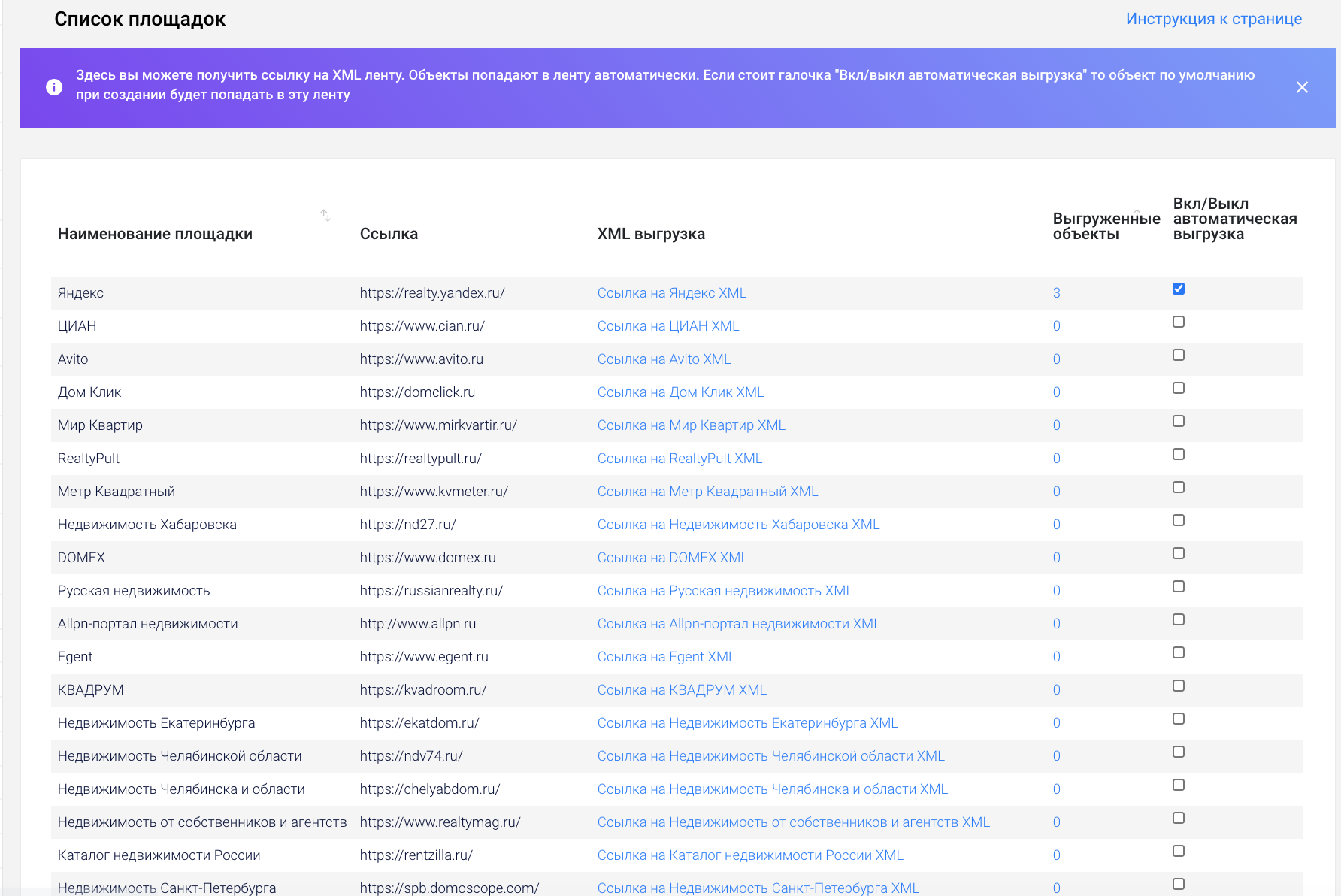The image size is (1341, 896).
Task: Tick the checkbox for КВАДРУМ
Action: pyautogui.click(x=1179, y=686)
